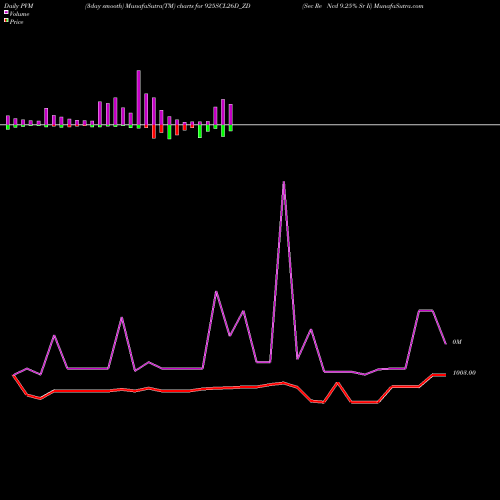Click the 'Daily PVM' title text
This screenshot has width=500, height=500.
point(19,6)
